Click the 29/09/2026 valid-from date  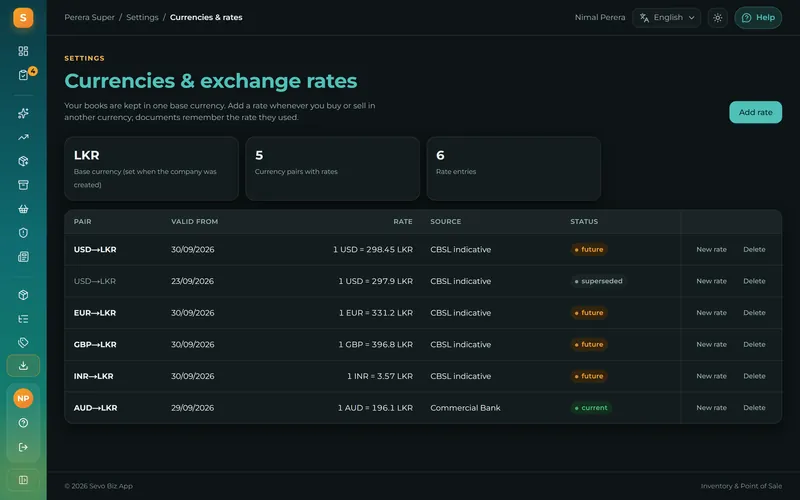click(192, 408)
